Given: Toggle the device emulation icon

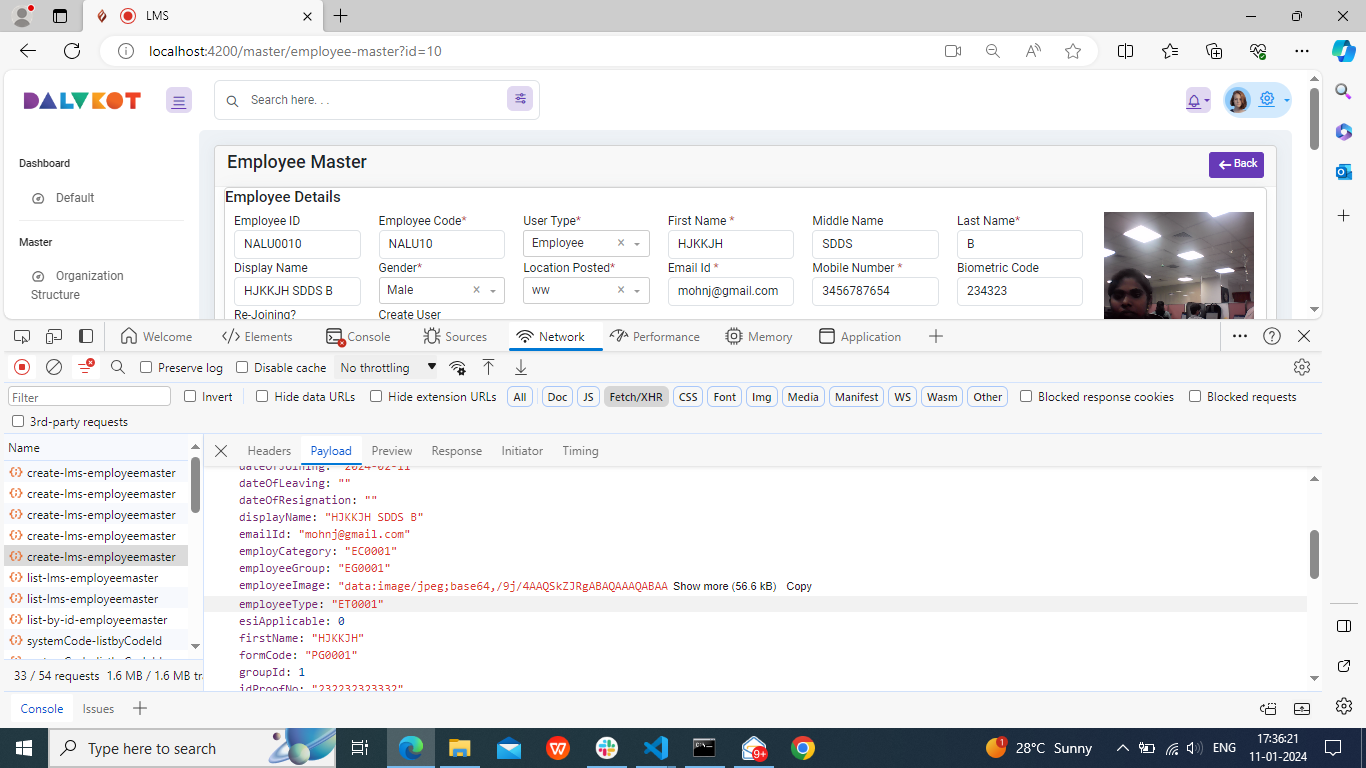Looking at the screenshot, I should pos(54,337).
